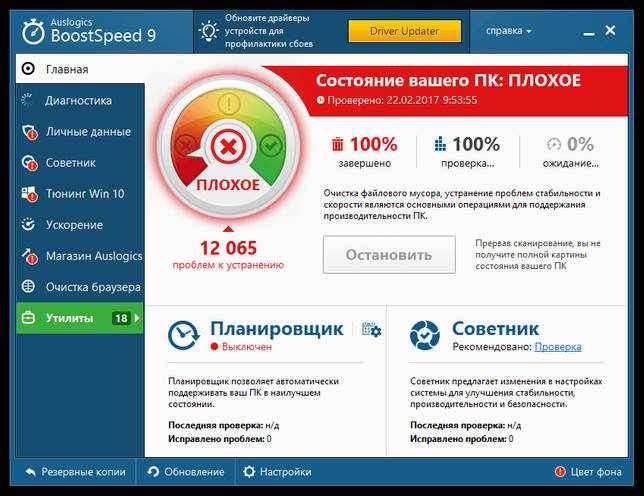The width and height of the screenshot is (644, 496).
Task: Go to Личные данные section
Action: point(80,132)
